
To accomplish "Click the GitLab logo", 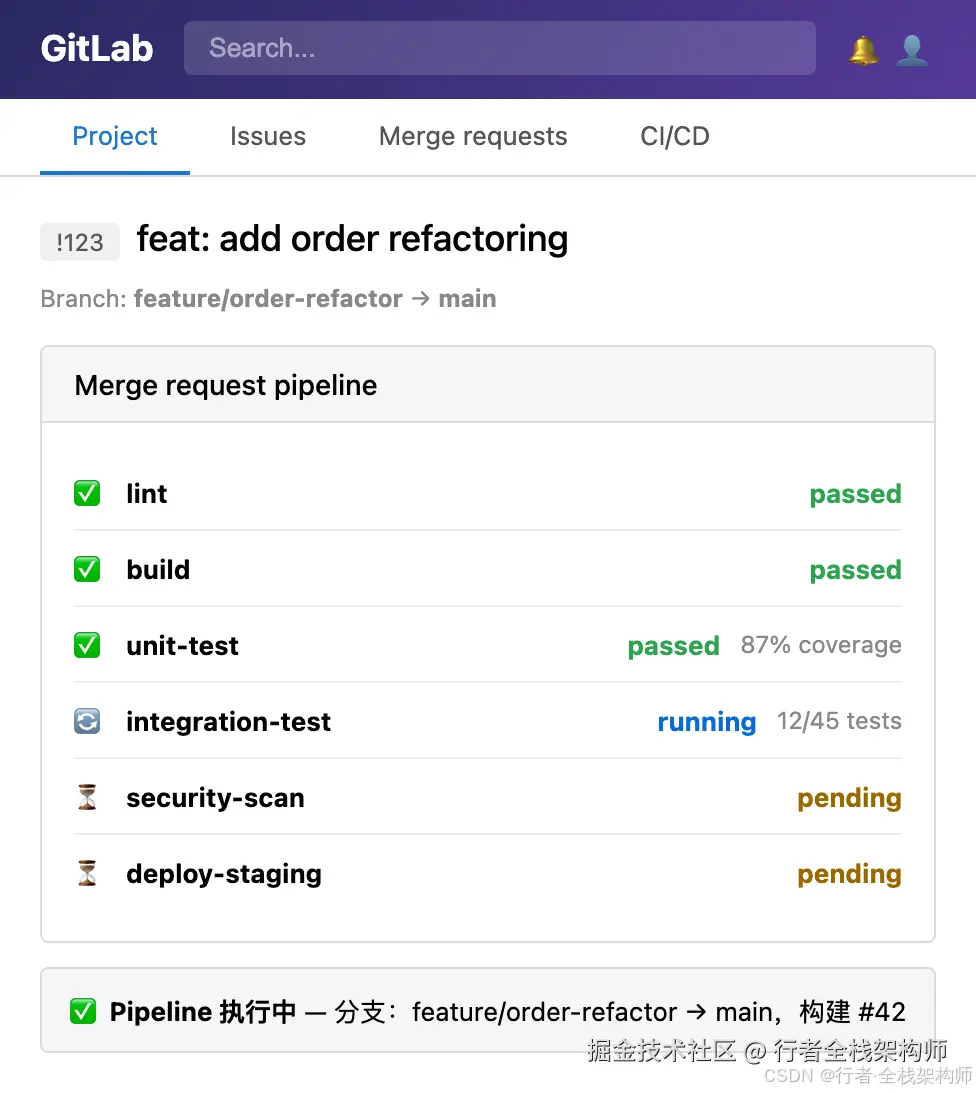I will (97, 49).
